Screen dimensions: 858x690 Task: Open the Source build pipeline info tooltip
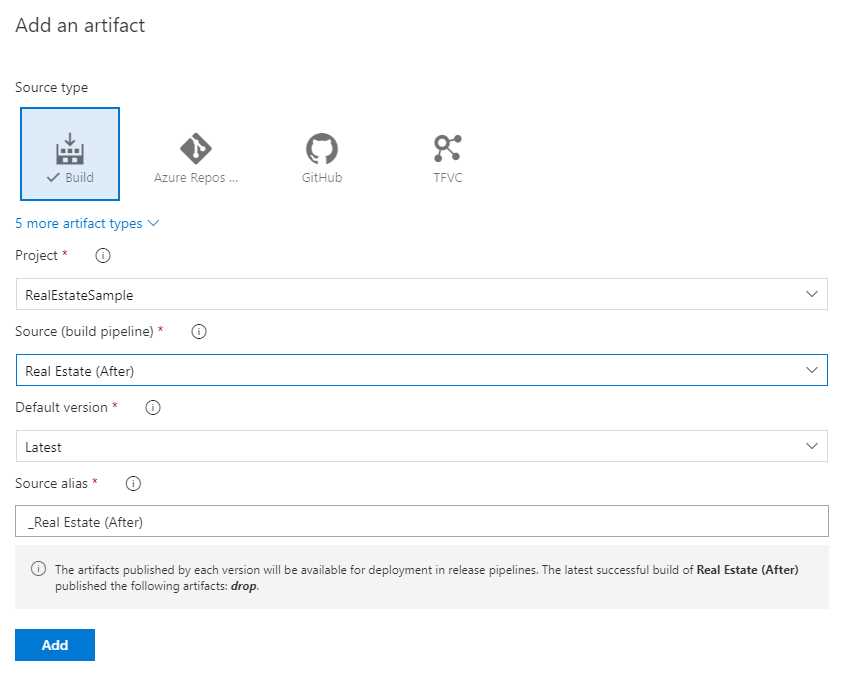pos(198,331)
